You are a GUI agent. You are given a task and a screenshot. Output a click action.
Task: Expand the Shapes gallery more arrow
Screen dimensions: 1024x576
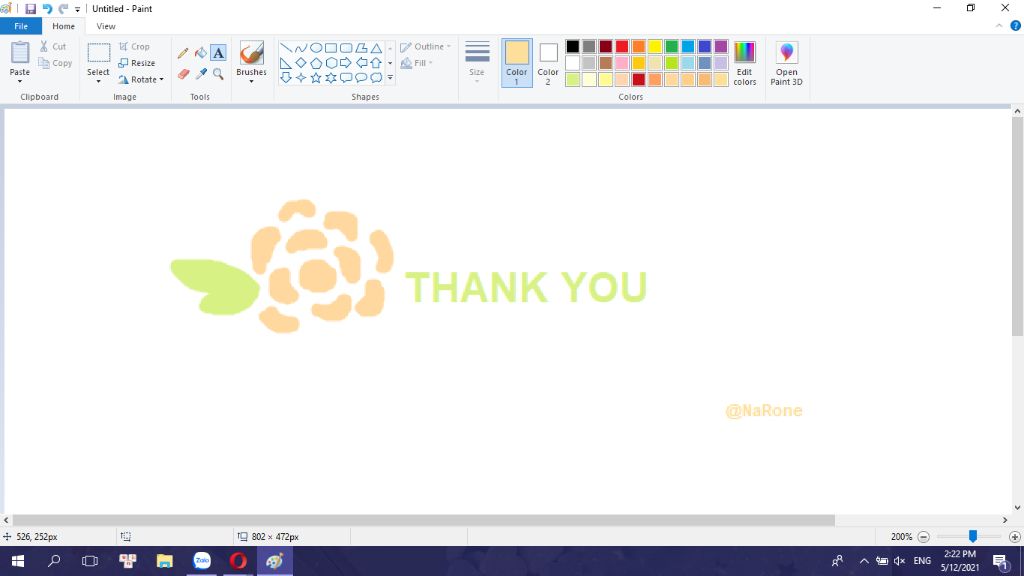390,78
